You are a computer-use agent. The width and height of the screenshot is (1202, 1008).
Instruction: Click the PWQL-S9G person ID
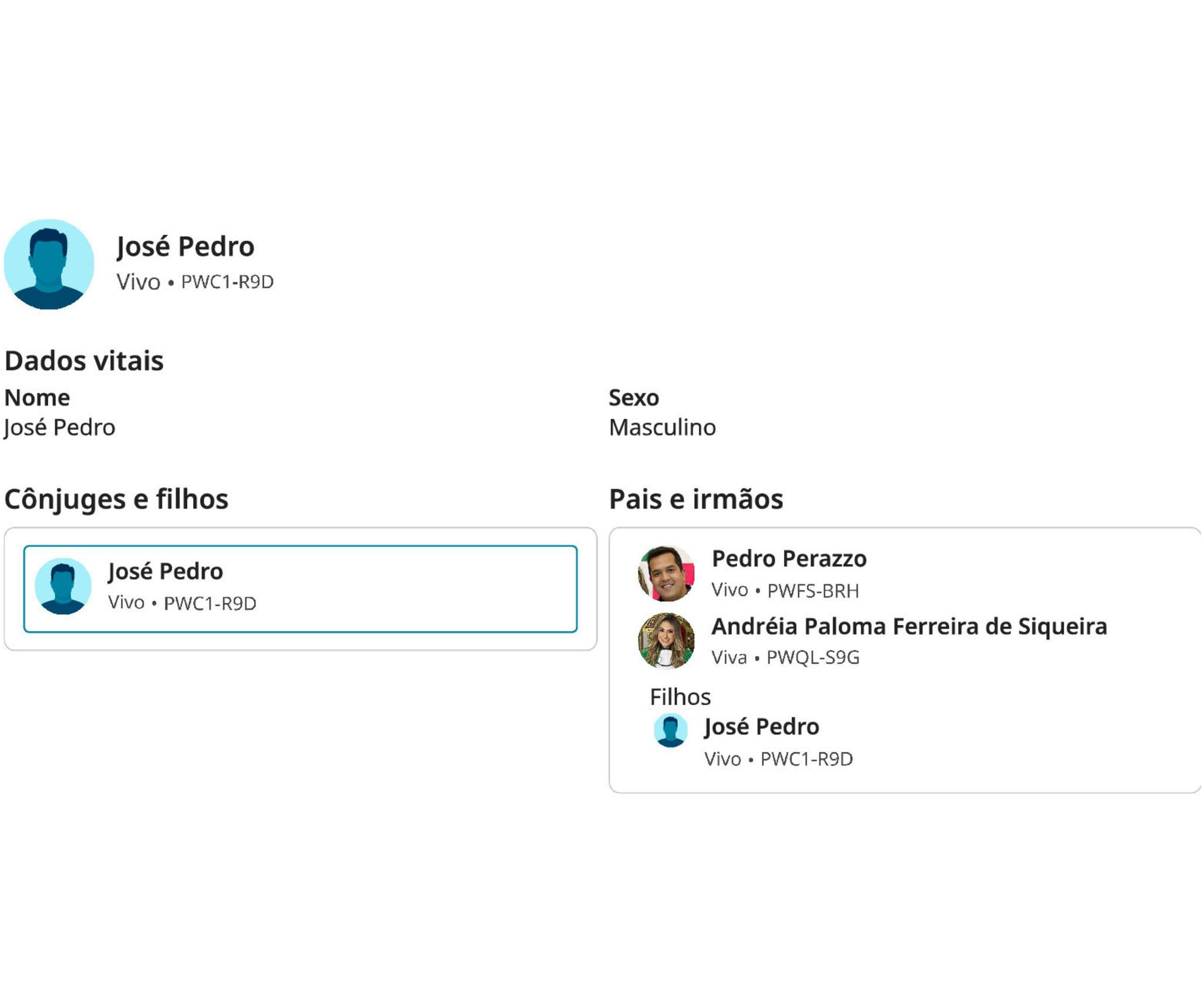click(812, 657)
